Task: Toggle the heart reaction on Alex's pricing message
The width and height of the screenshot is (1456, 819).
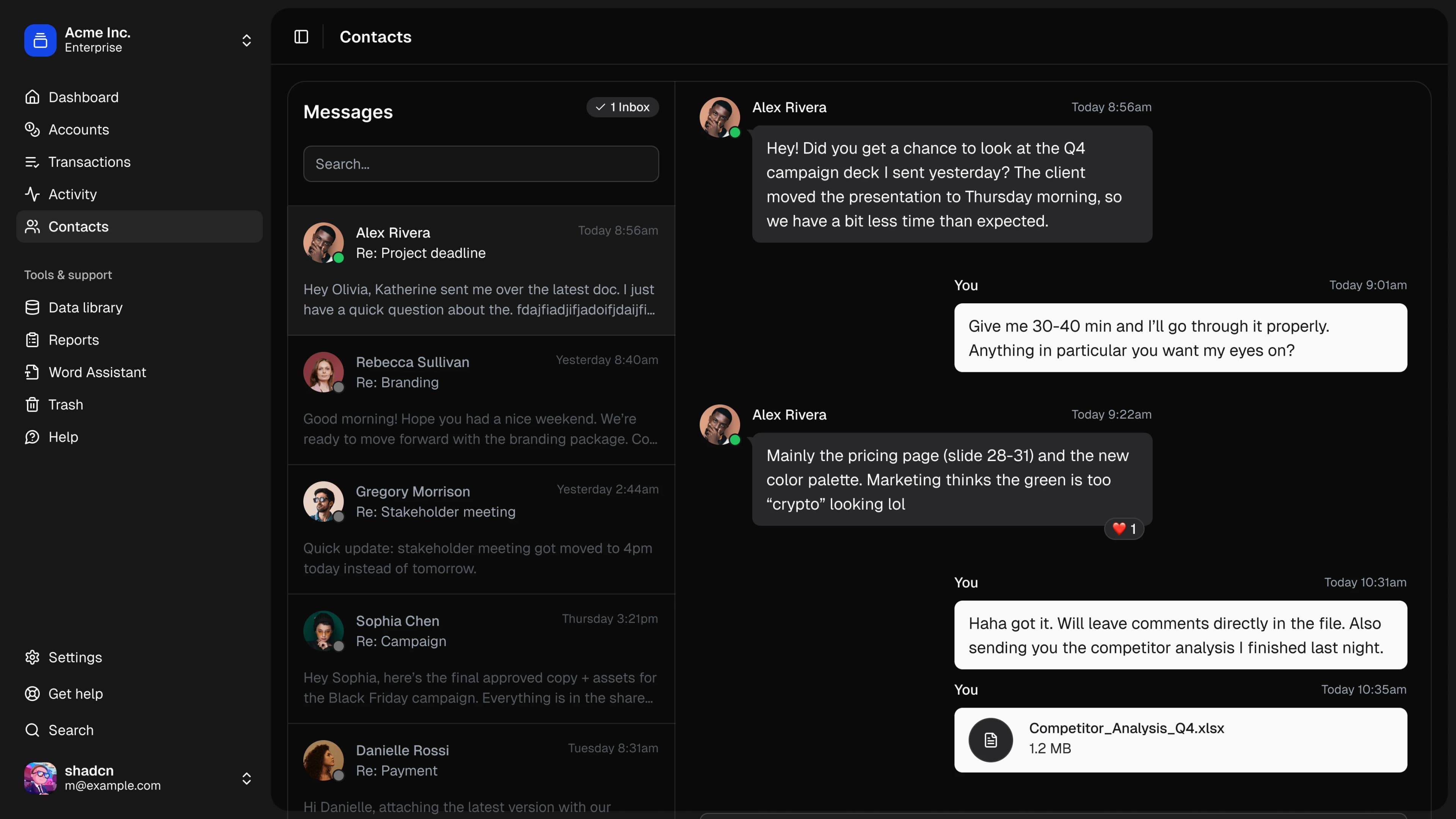Action: point(1123,529)
